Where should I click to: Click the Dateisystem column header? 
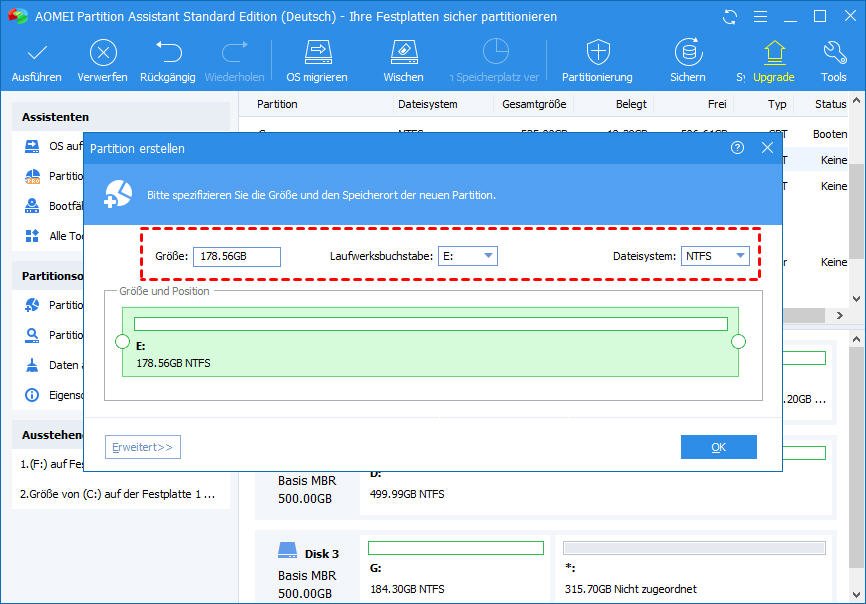(427, 104)
